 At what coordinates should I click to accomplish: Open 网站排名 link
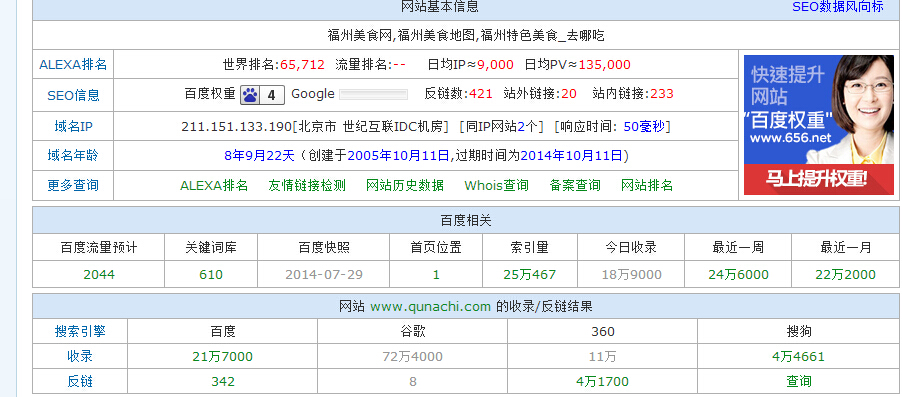point(647,185)
